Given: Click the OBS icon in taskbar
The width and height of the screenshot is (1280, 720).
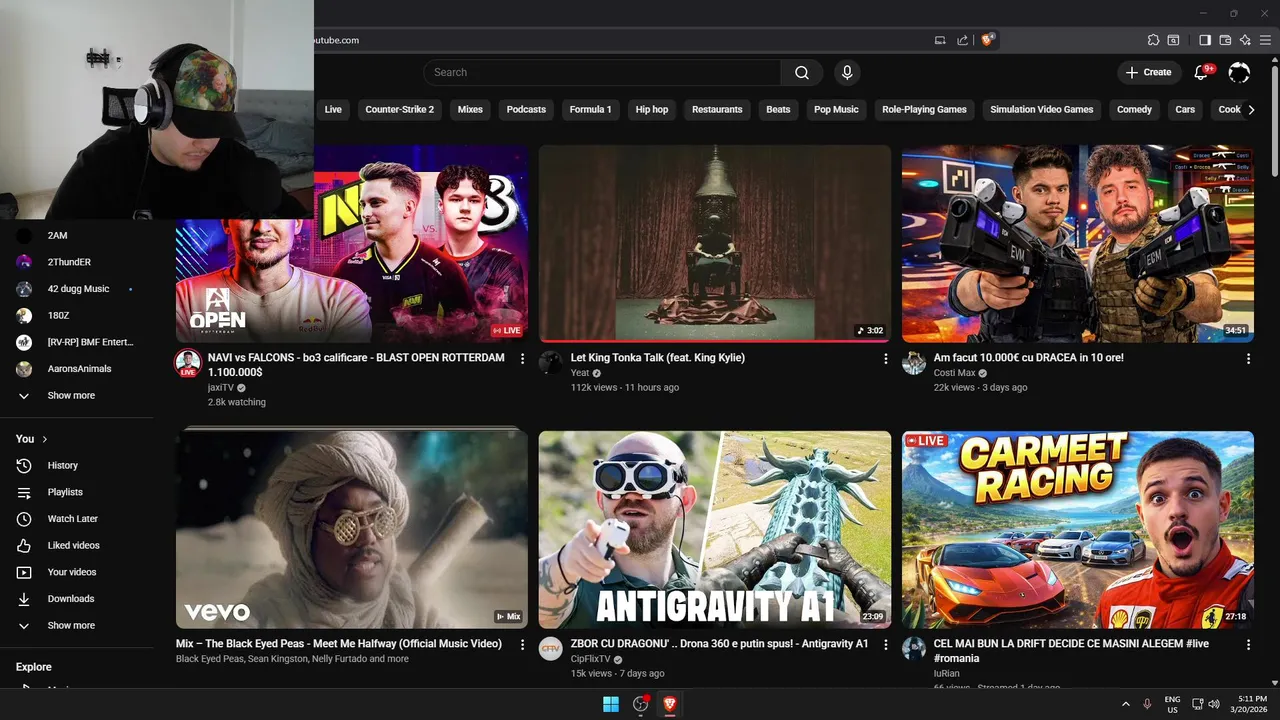Looking at the screenshot, I should (641, 704).
